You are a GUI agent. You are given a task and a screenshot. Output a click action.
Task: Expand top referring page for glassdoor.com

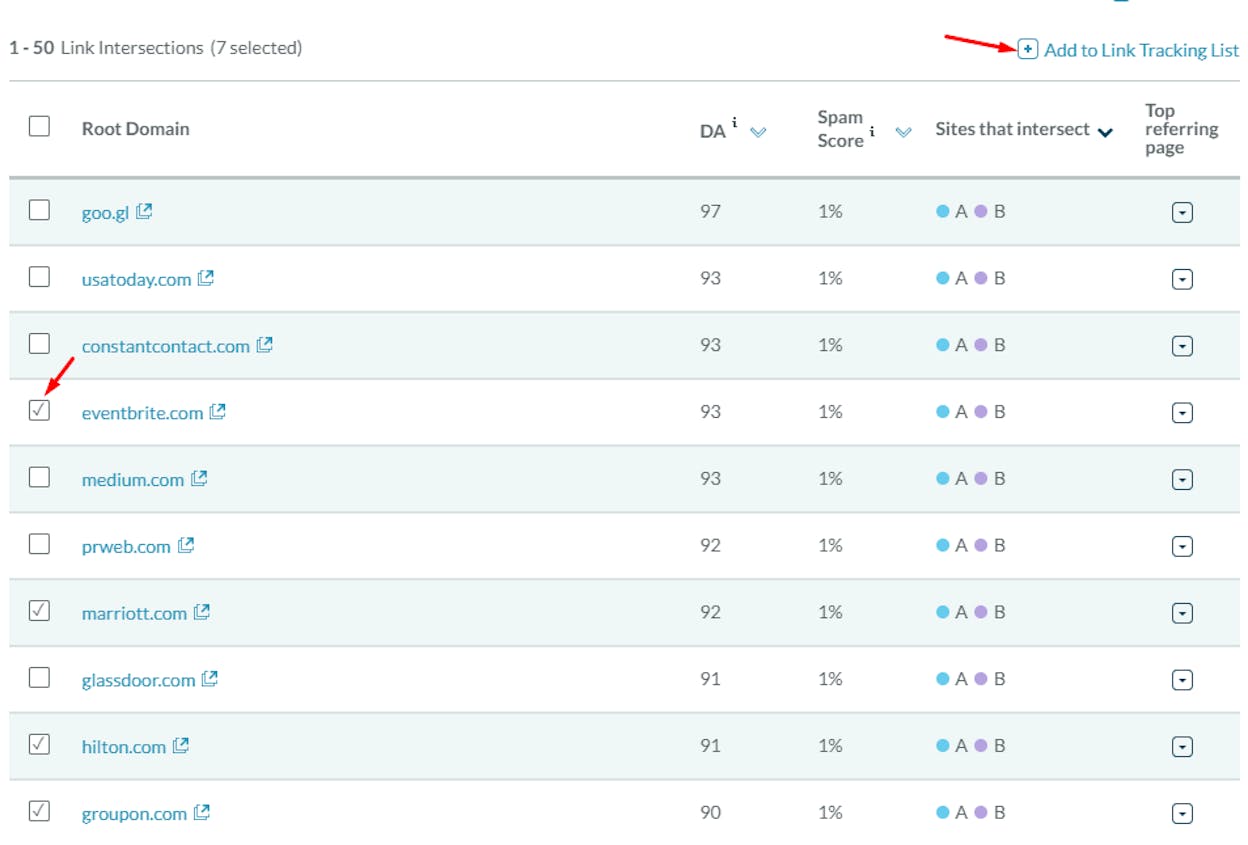point(1182,679)
